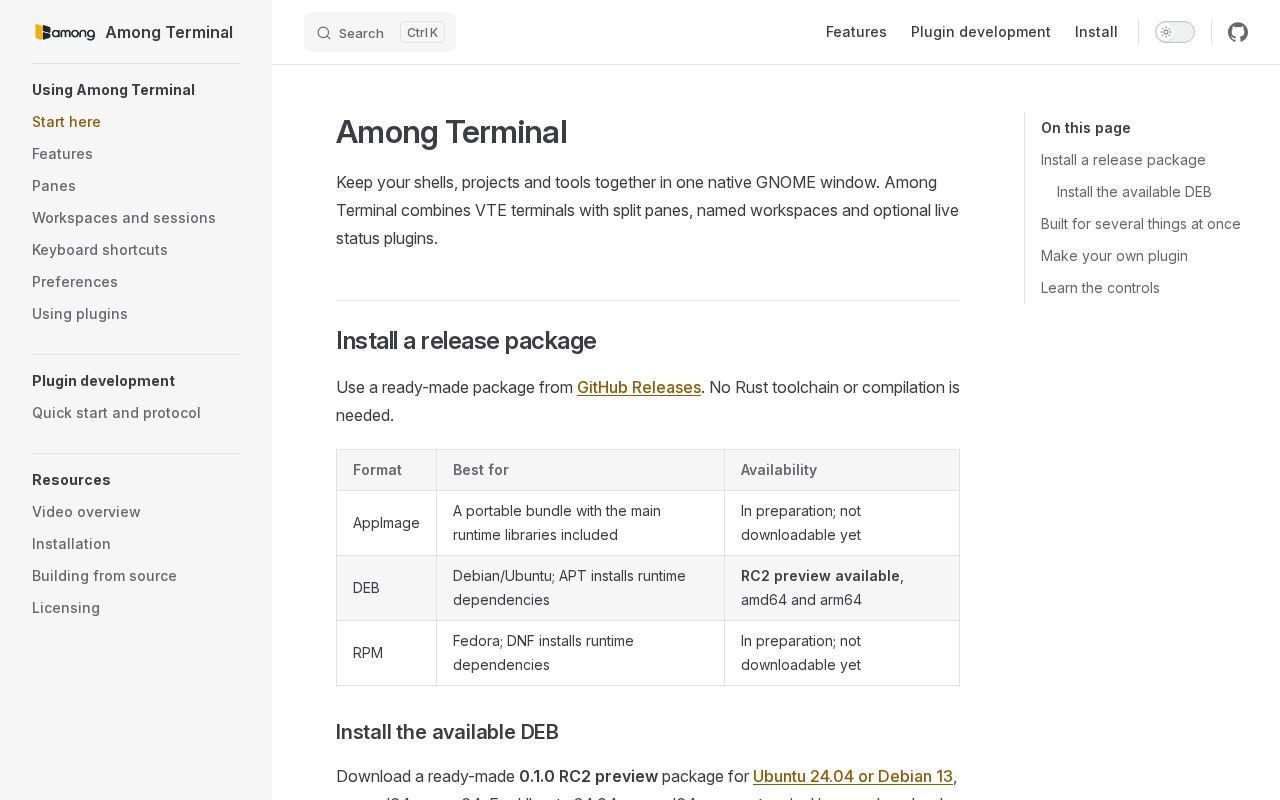Jump to Learn the controls
The height and width of the screenshot is (800, 1280).
tap(1100, 288)
